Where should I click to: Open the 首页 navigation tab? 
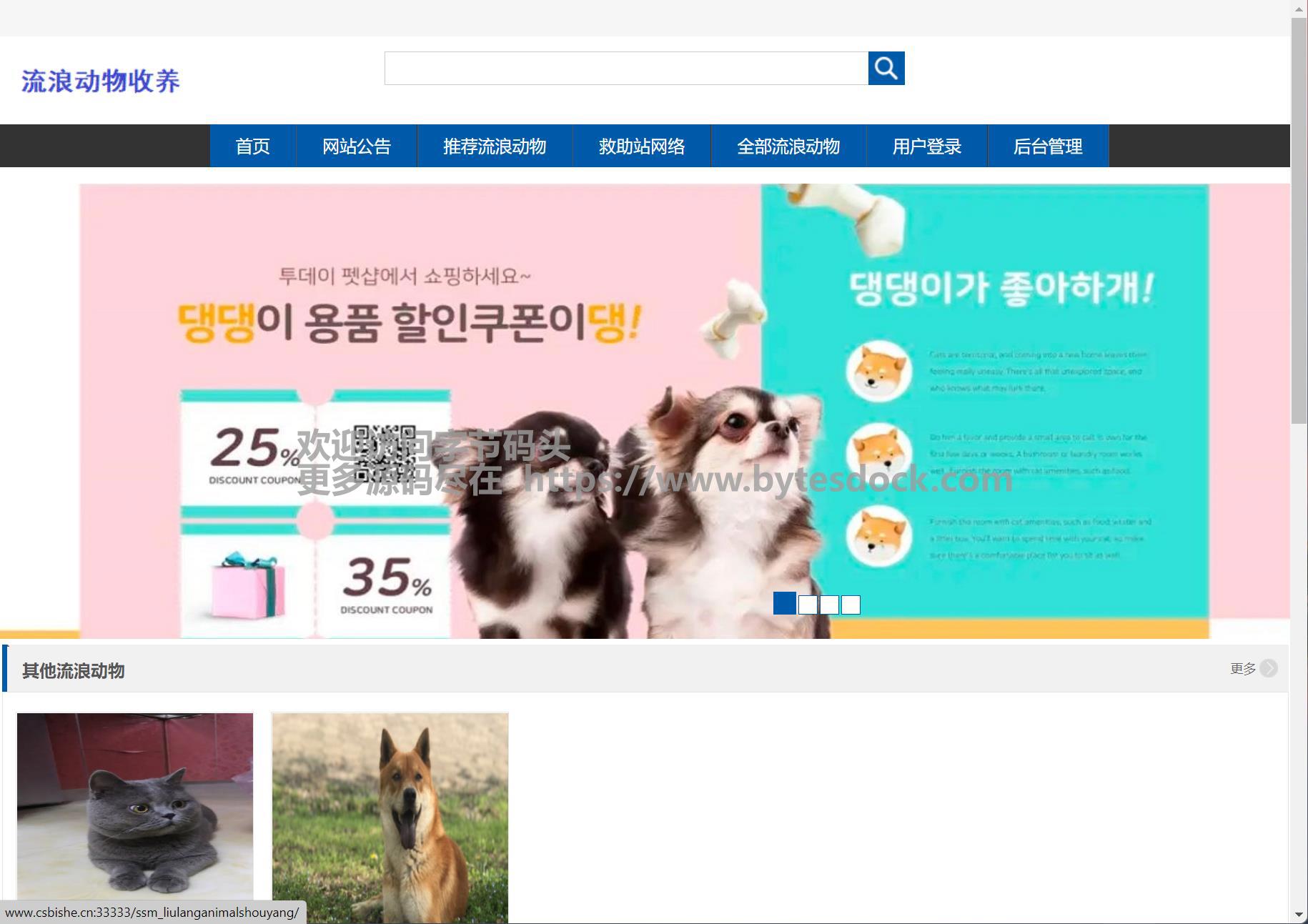tap(252, 146)
